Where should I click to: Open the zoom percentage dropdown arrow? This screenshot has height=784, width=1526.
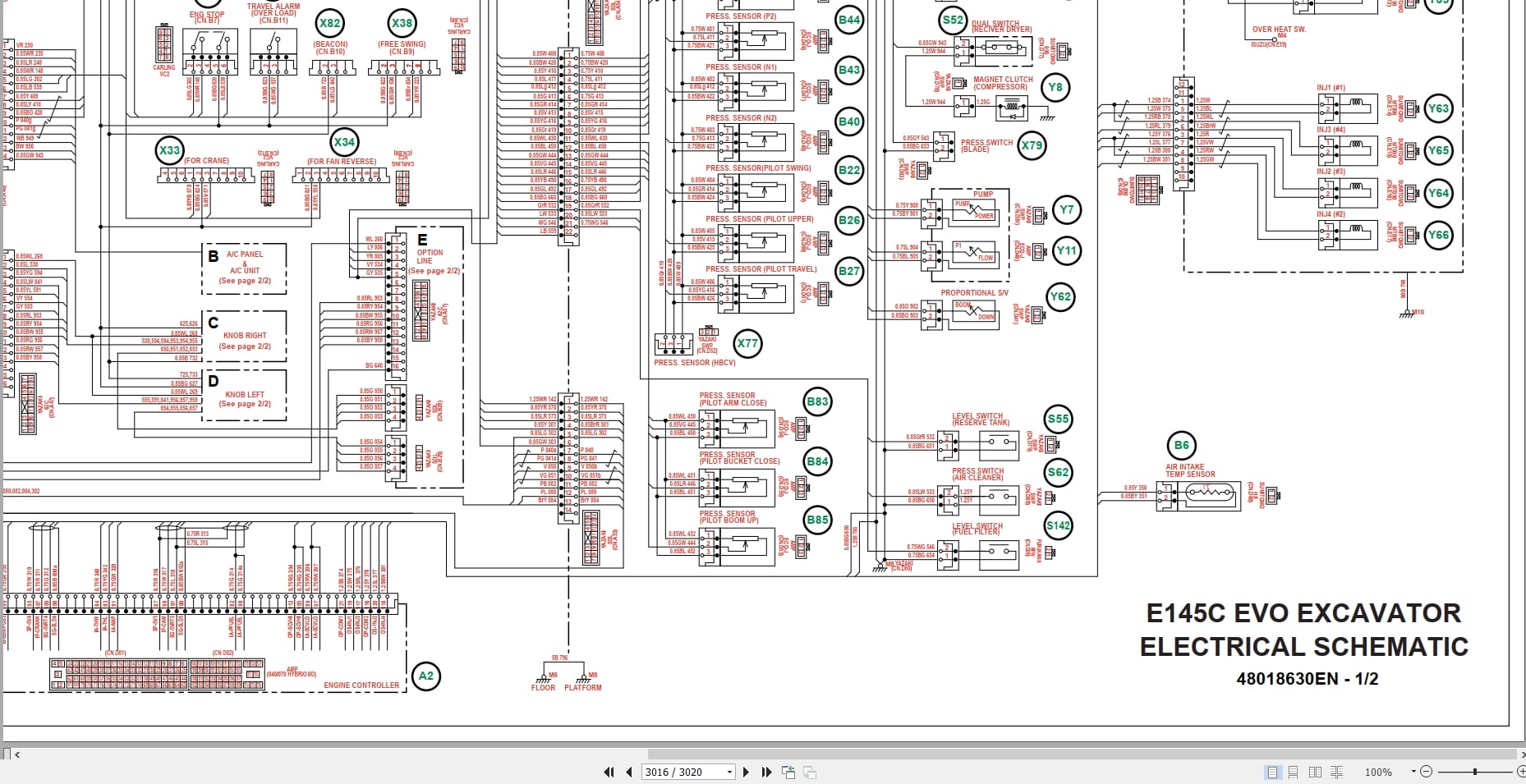point(1413,772)
